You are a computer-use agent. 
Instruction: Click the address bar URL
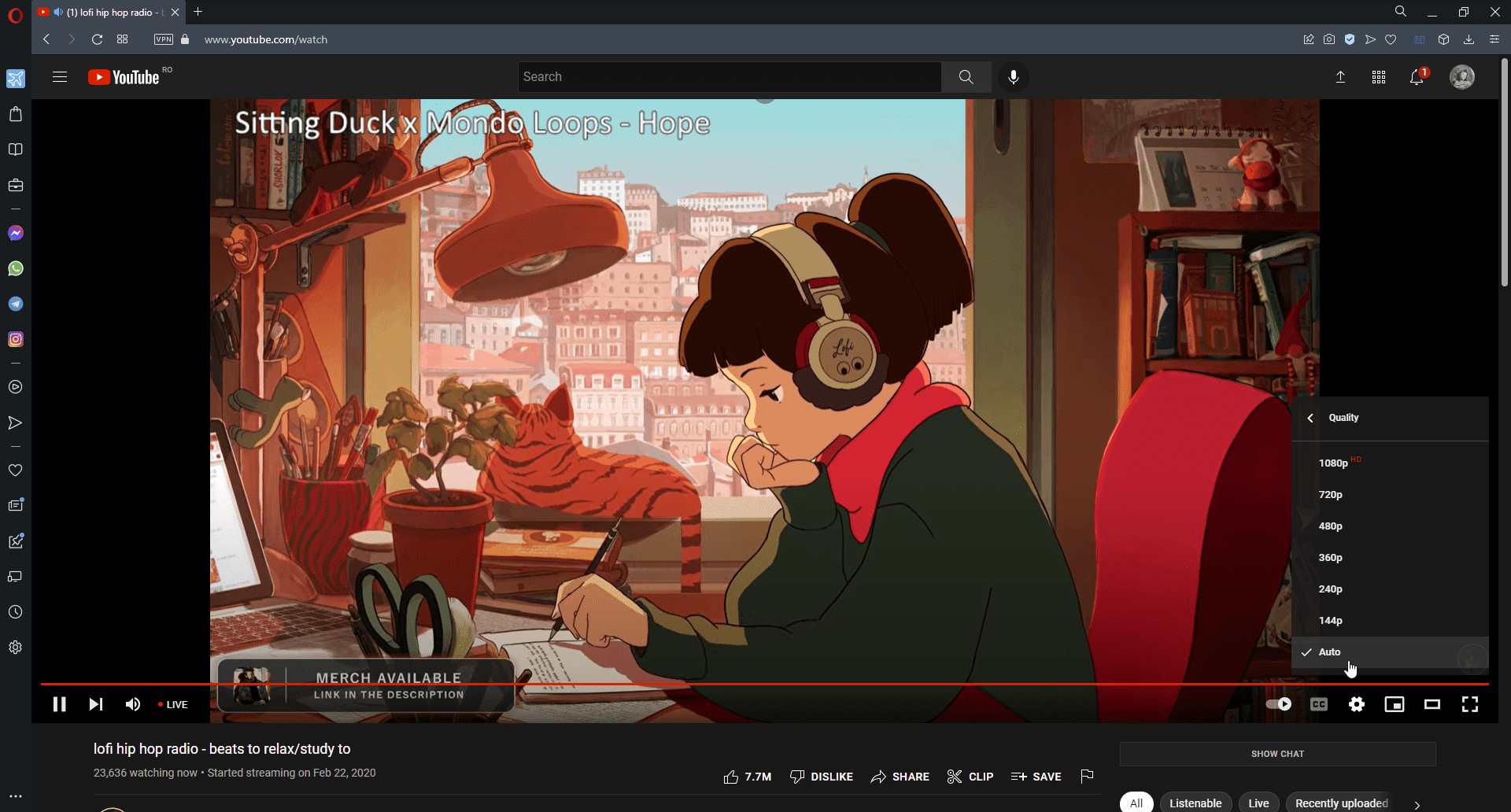coord(266,39)
